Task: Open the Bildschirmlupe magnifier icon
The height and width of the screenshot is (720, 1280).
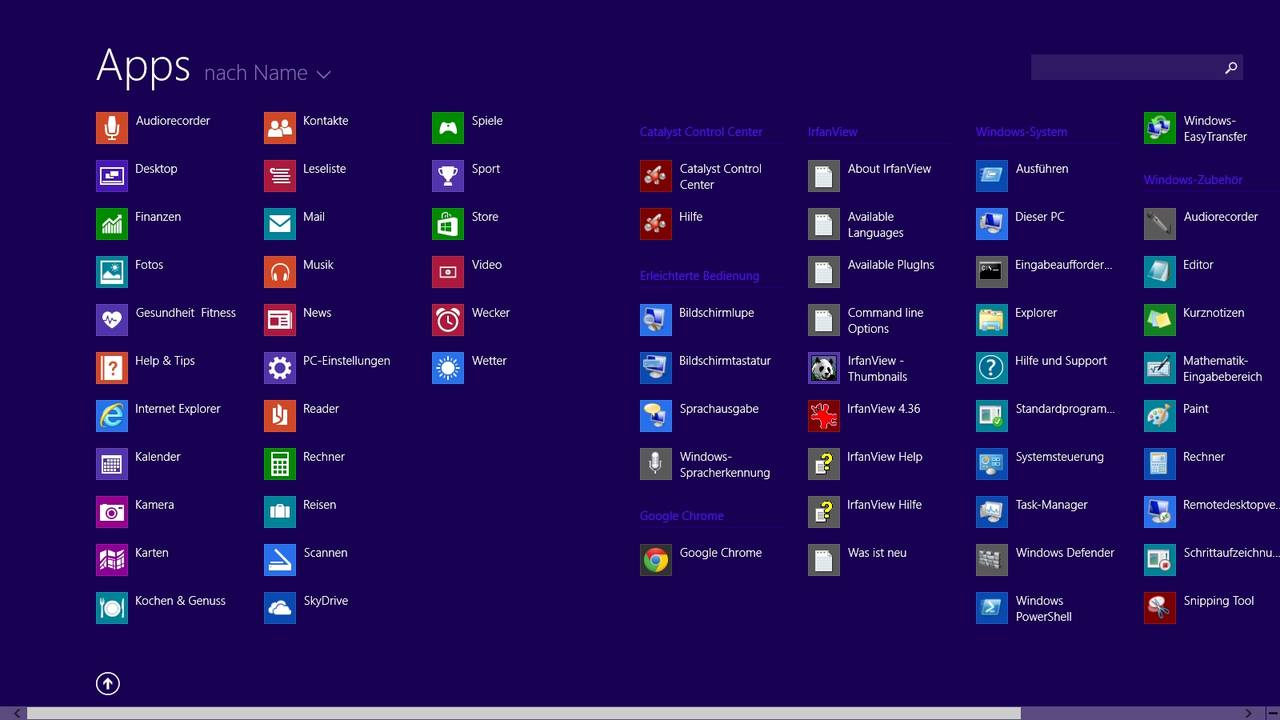Action: [656, 320]
